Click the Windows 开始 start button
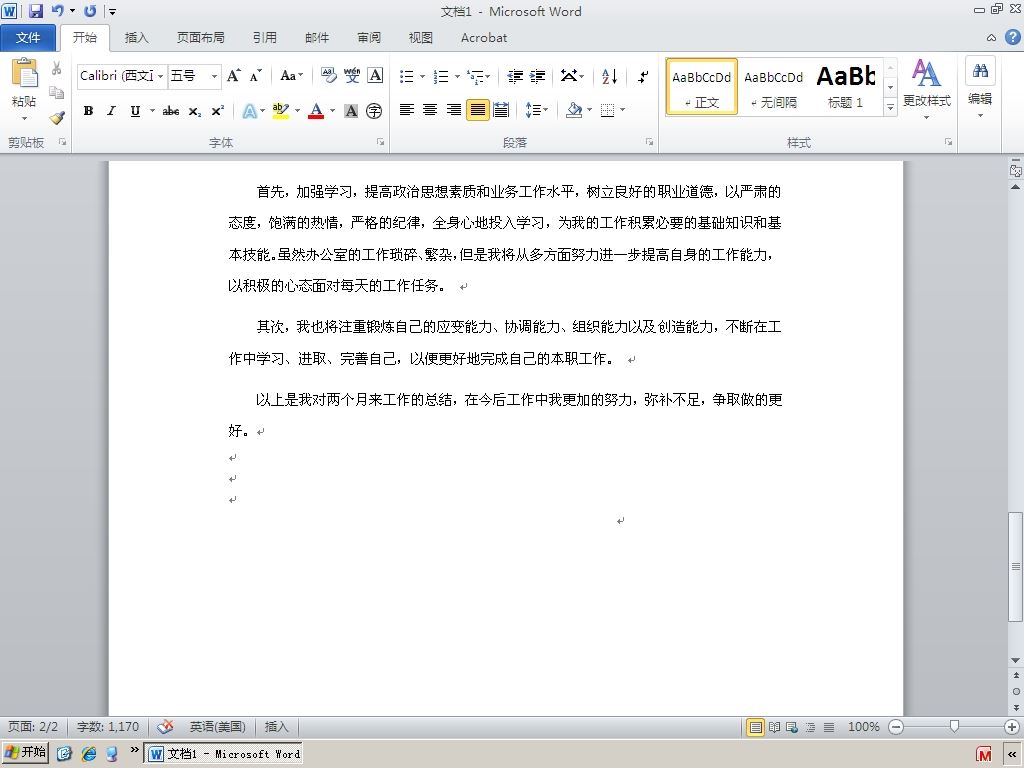 (x=25, y=752)
